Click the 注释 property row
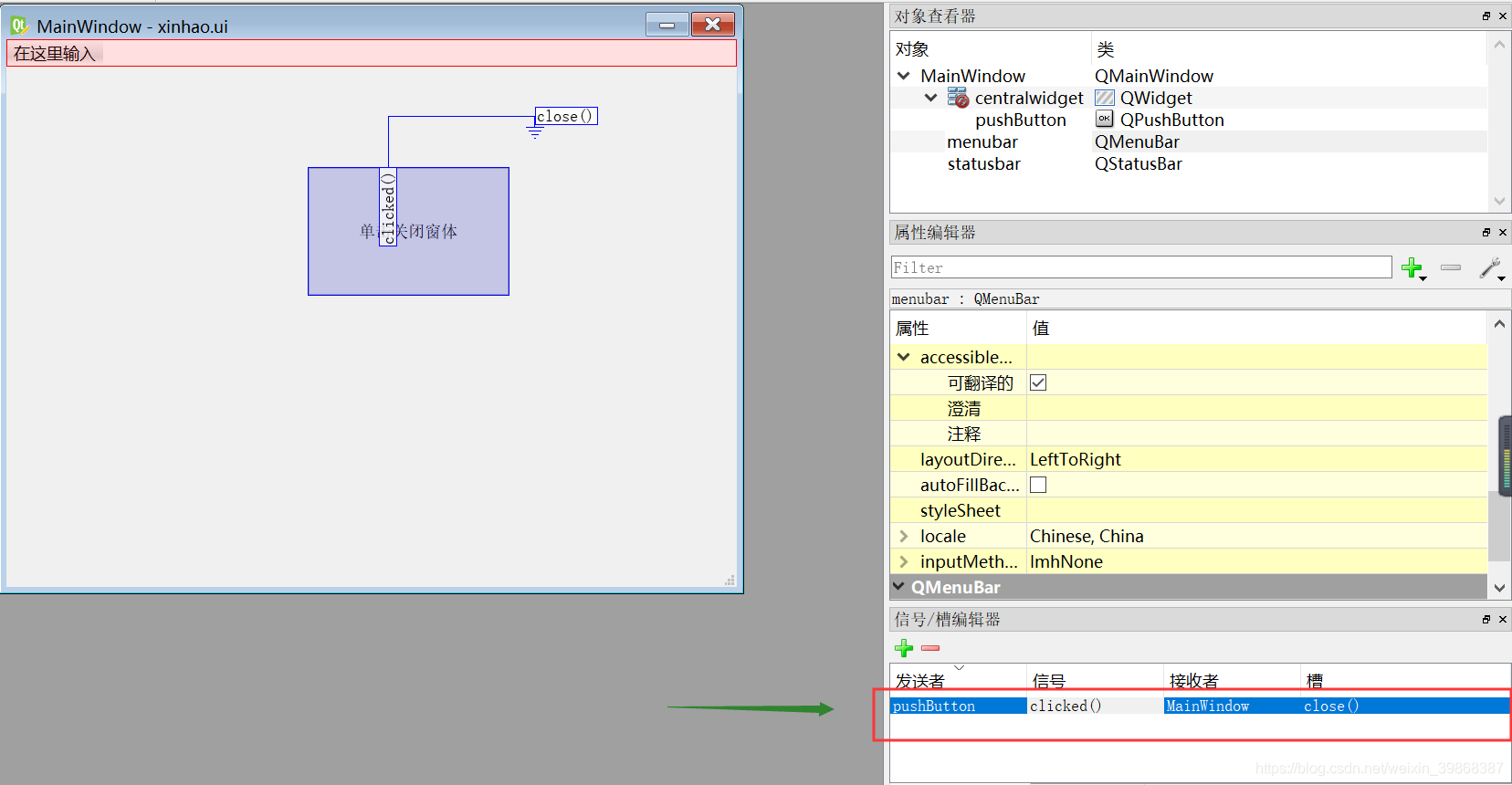 (x=1189, y=434)
